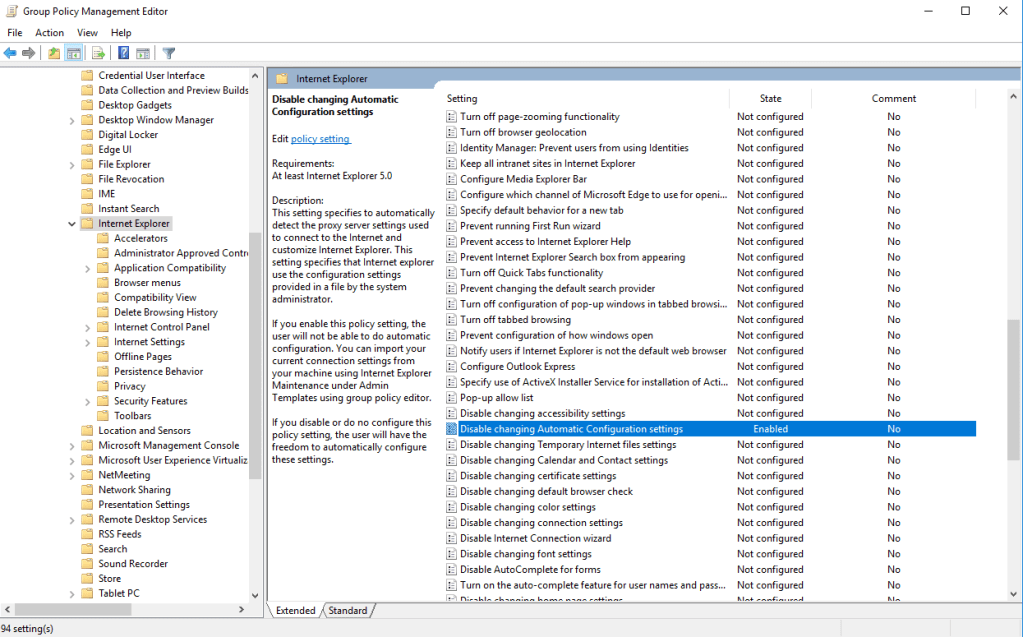
Task: Select the Privacy folder in the tree
Action: [129, 386]
